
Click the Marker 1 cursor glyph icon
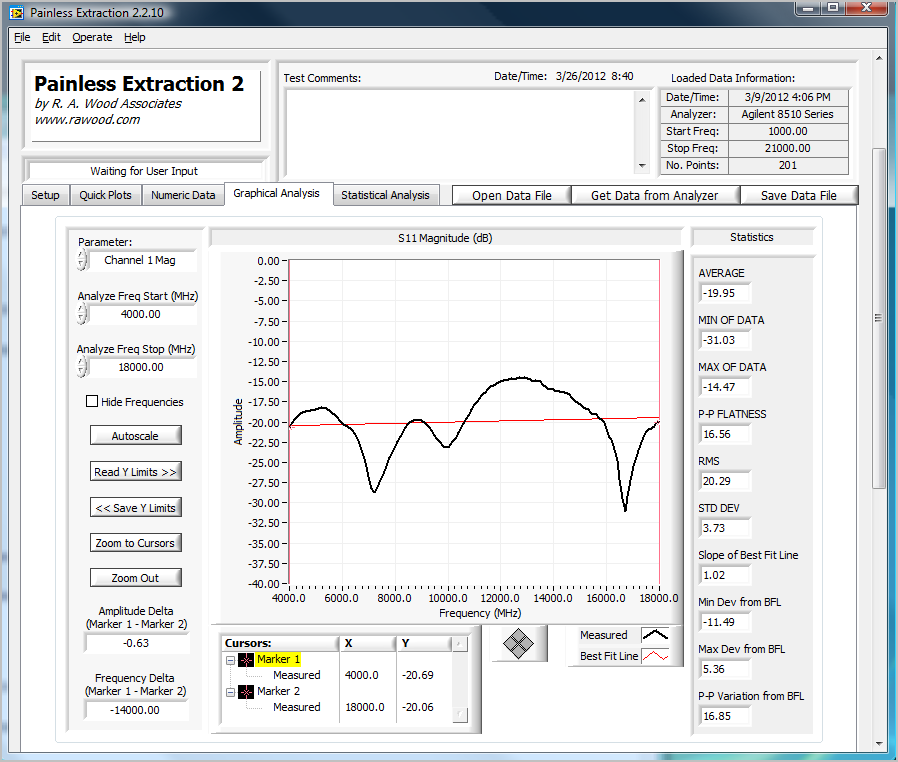tap(246, 660)
